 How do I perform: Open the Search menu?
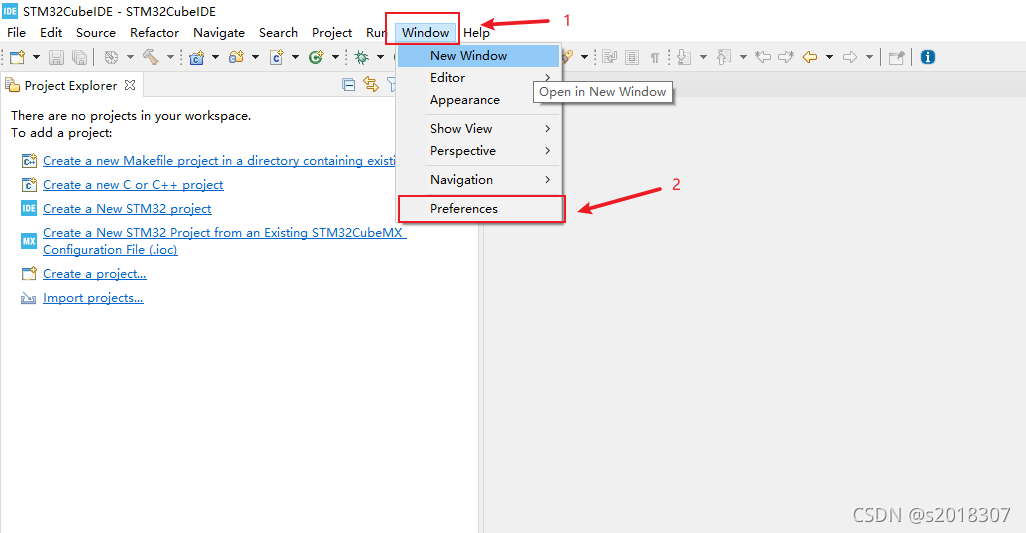pyautogui.click(x=278, y=33)
